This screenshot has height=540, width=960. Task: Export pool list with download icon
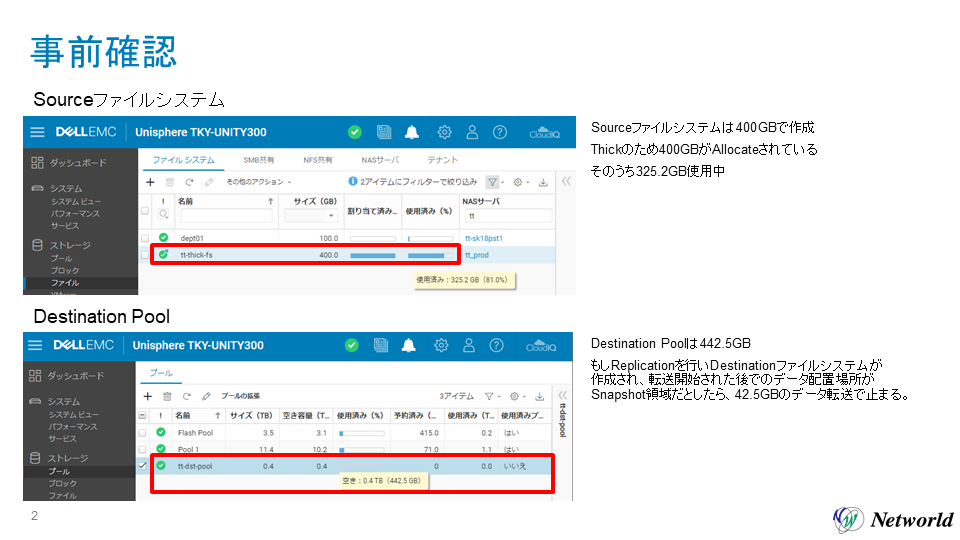pyautogui.click(x=539, y=396)
